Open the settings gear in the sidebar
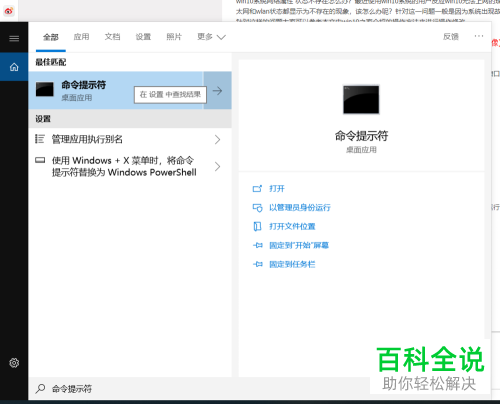Image resolution: width=500 pixels, height=404 pixels. [14, 363]
